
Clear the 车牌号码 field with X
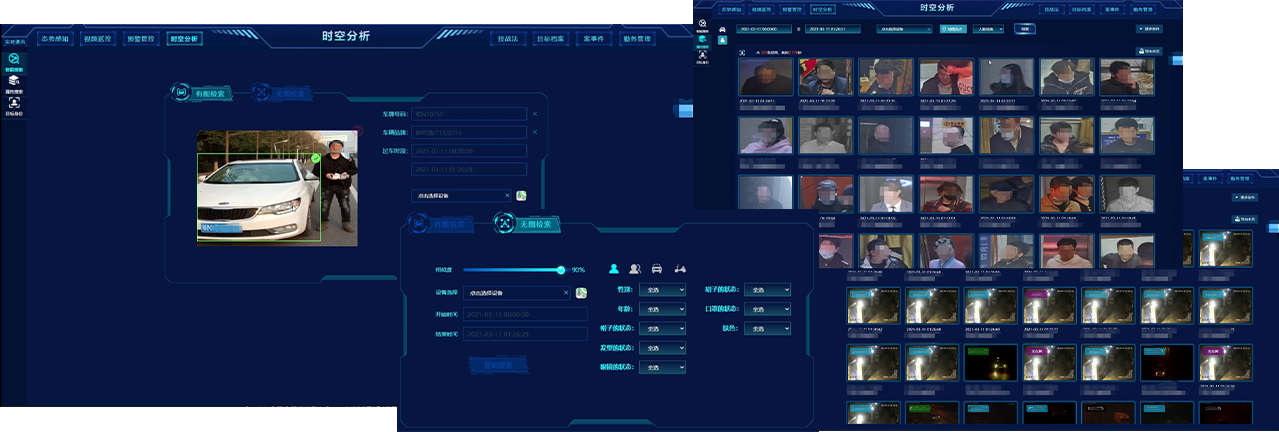534,114
